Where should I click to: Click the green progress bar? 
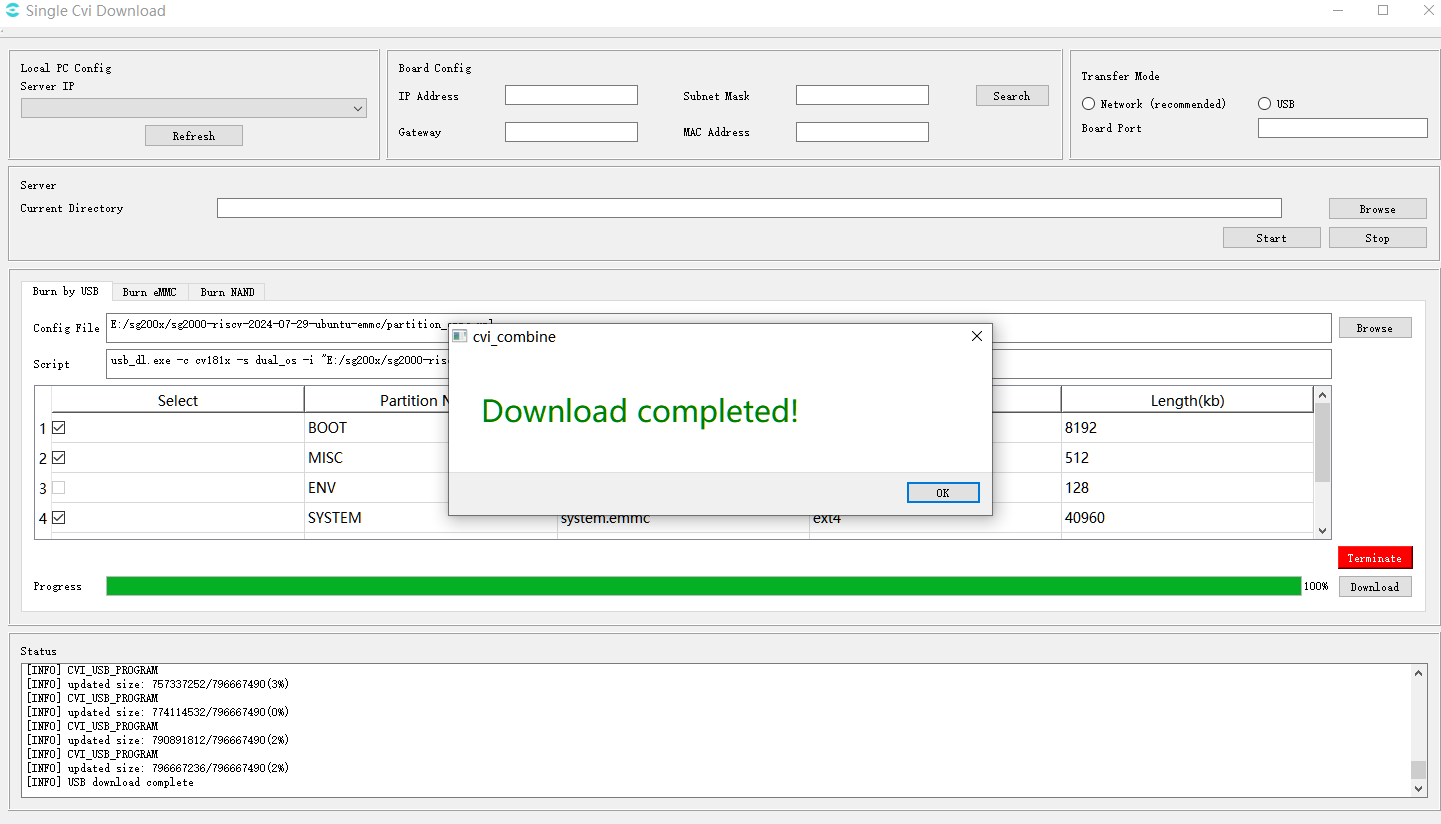pos(703,586)
